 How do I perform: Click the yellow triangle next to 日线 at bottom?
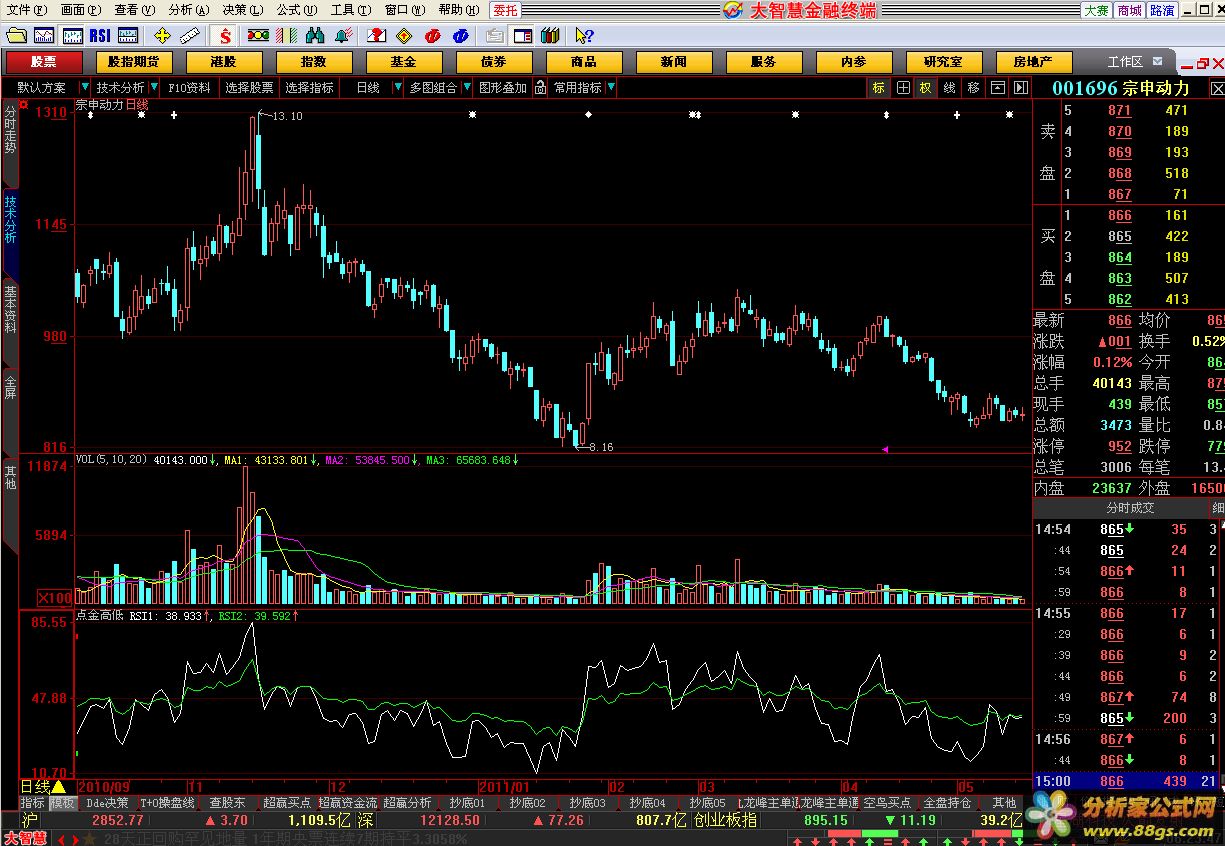58,787
